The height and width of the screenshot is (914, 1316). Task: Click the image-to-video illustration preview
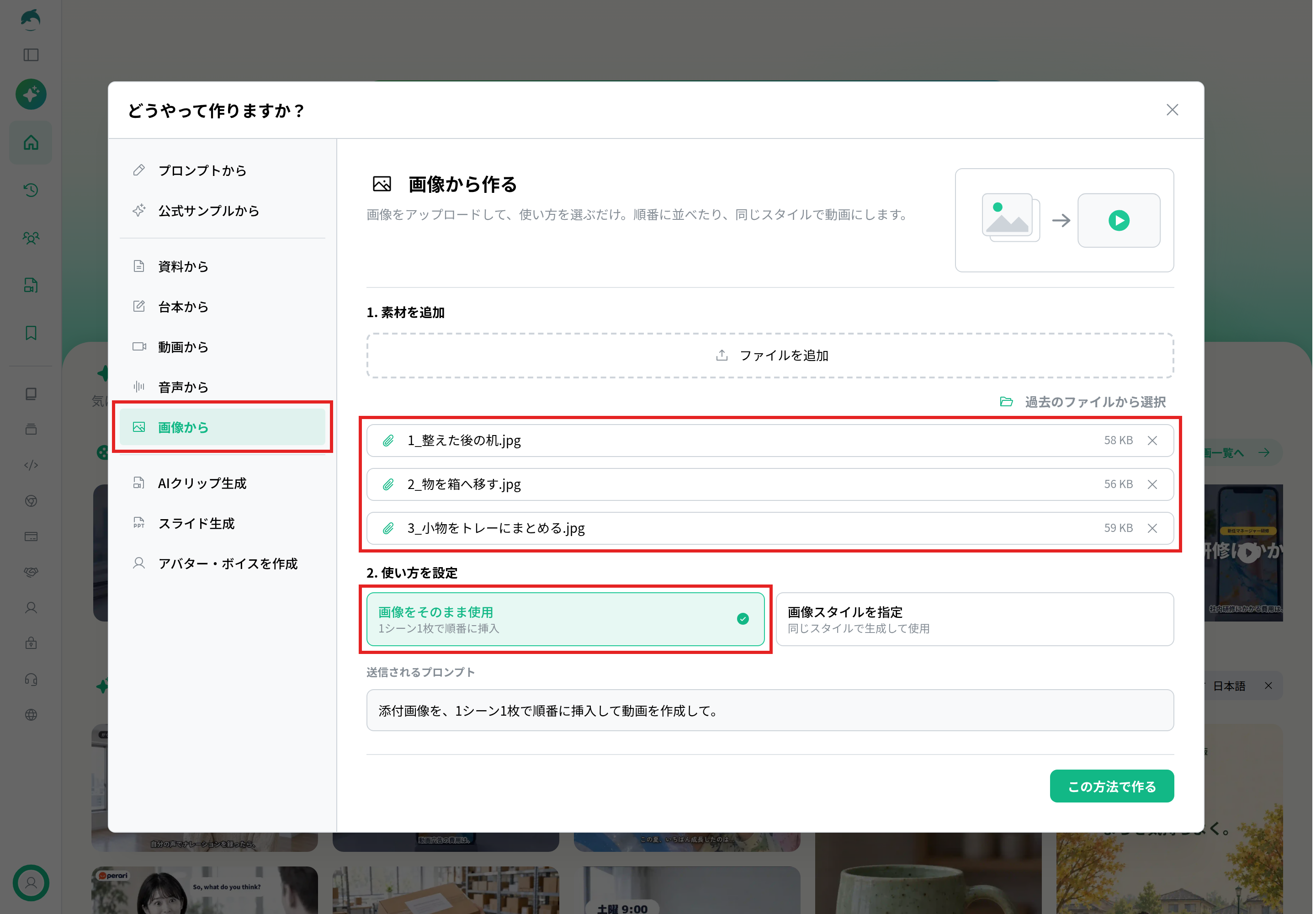(x=1064, y=220)
